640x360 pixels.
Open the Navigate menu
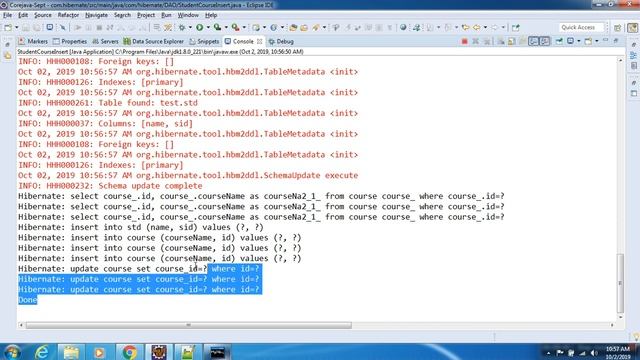[x=96, y=15]
